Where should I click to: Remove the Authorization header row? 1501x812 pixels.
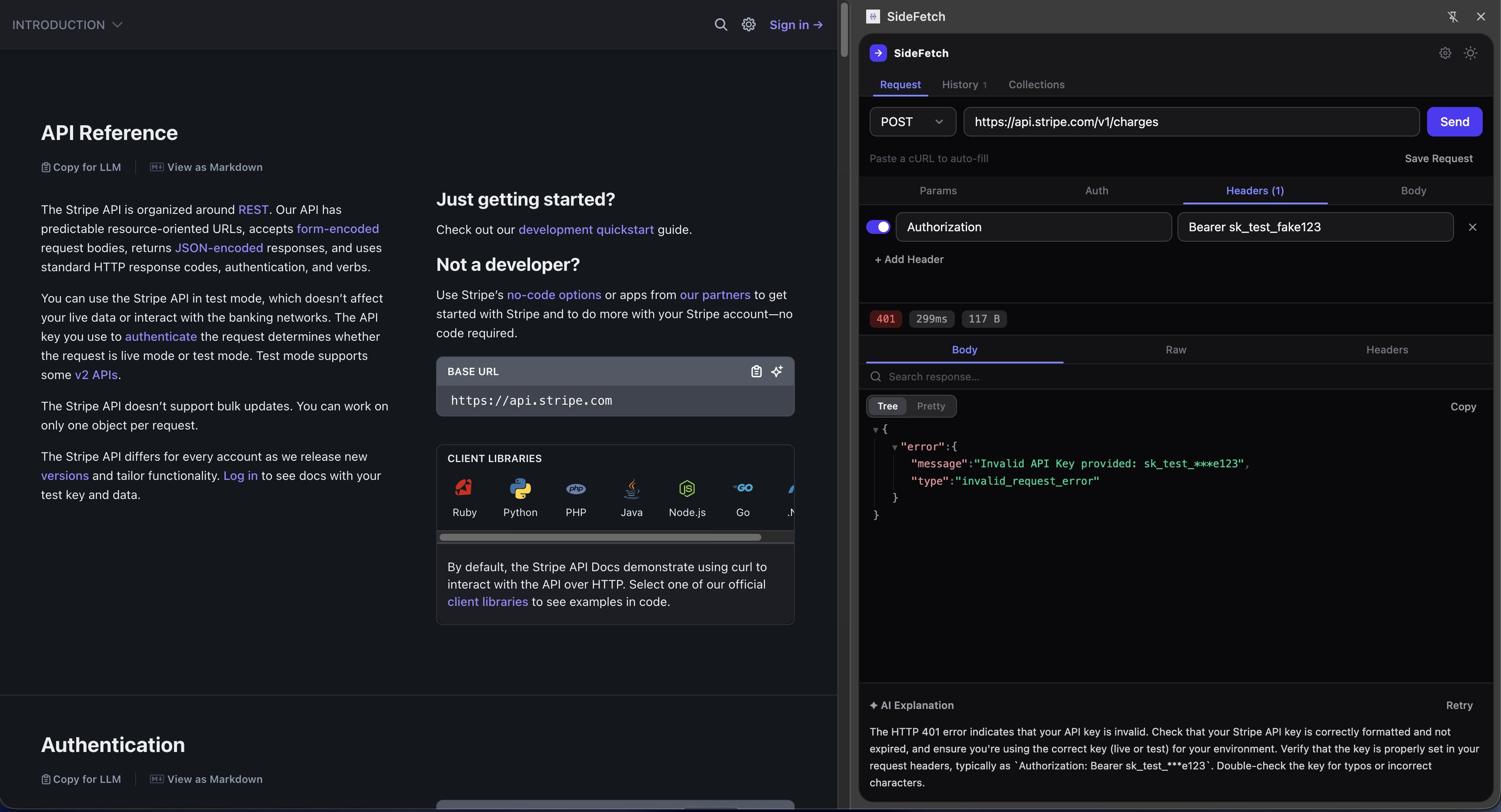pos(1472,227)
